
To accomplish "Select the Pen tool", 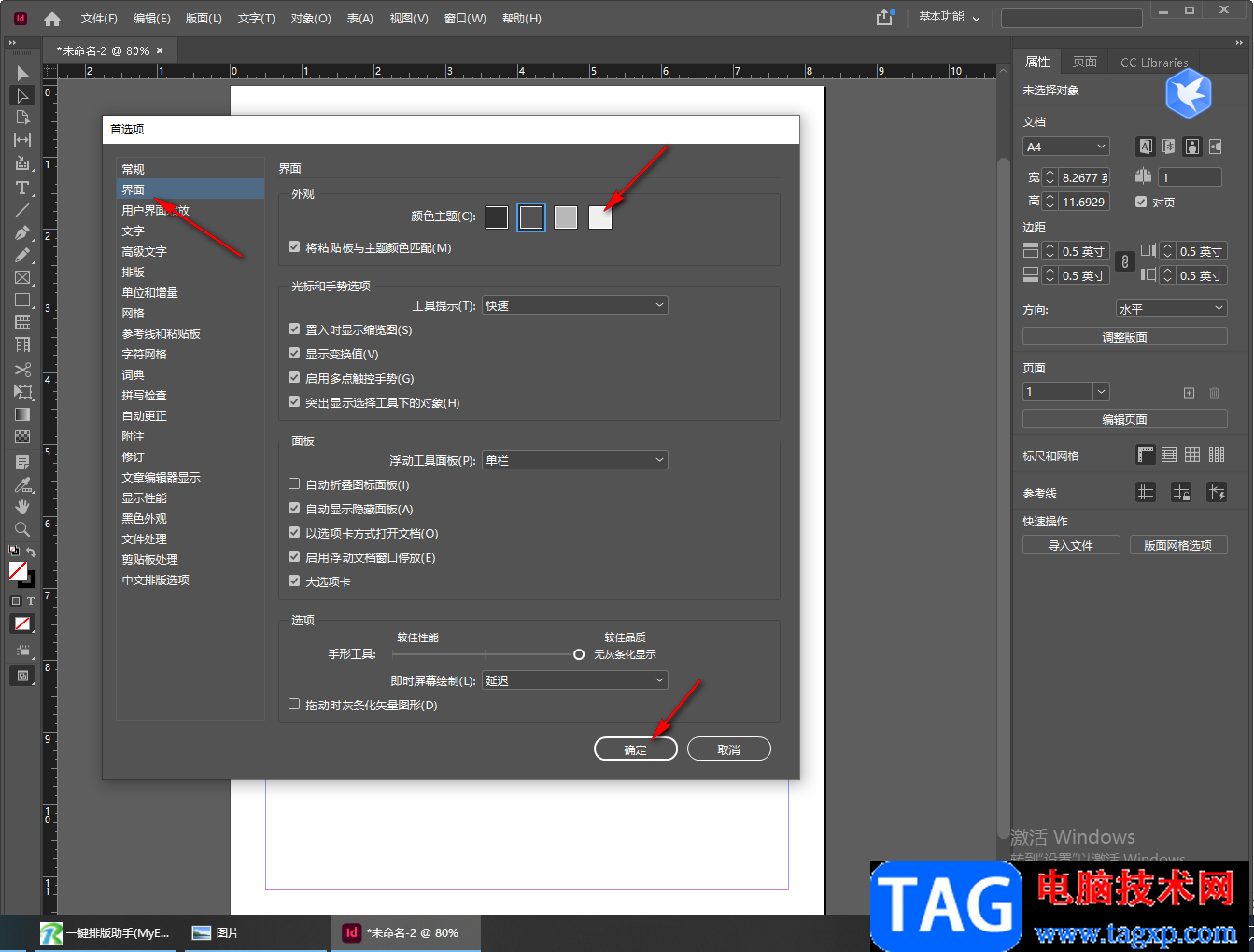I will (x=22, y=232).
